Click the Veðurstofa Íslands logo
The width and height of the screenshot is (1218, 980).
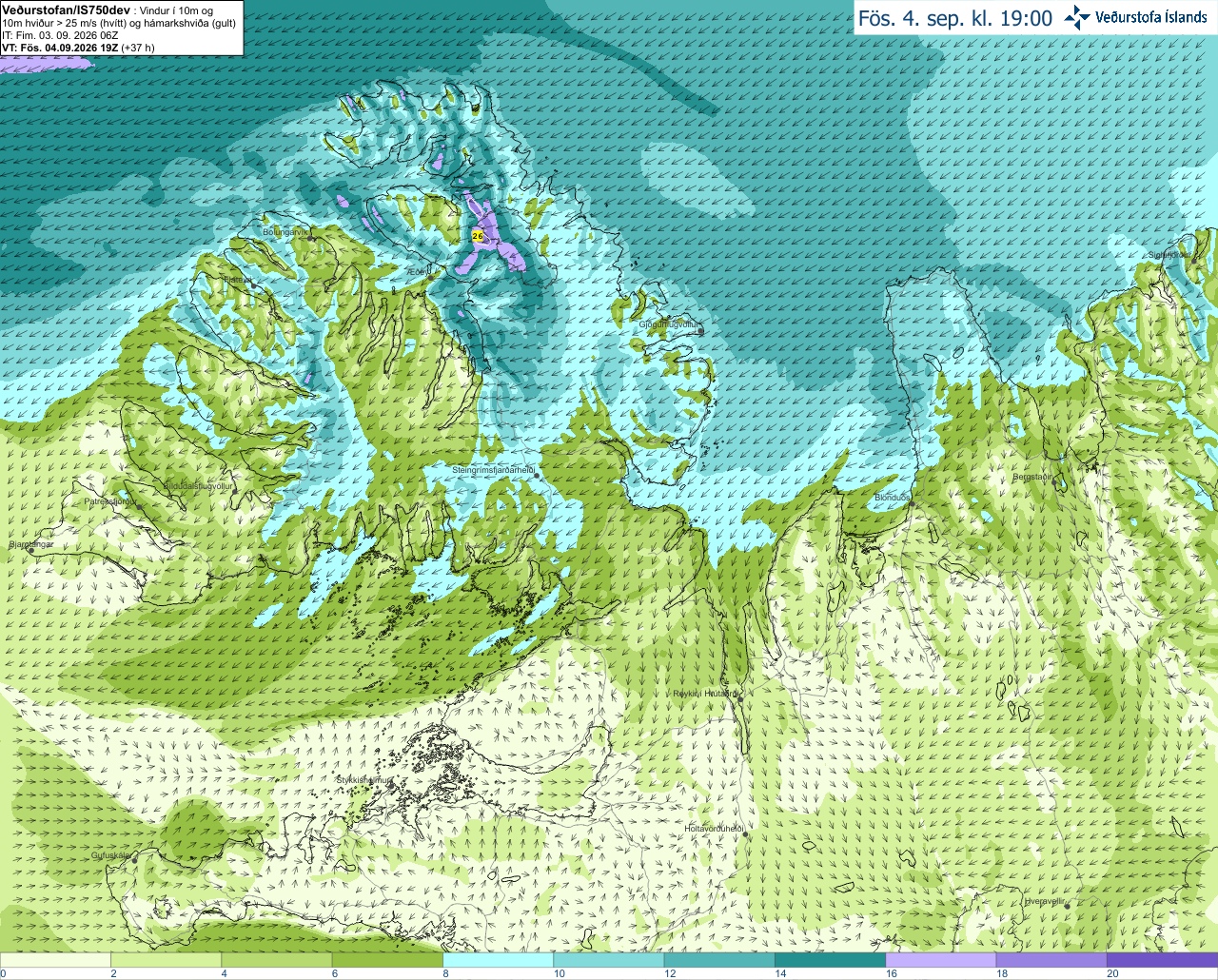(1136, 17)
